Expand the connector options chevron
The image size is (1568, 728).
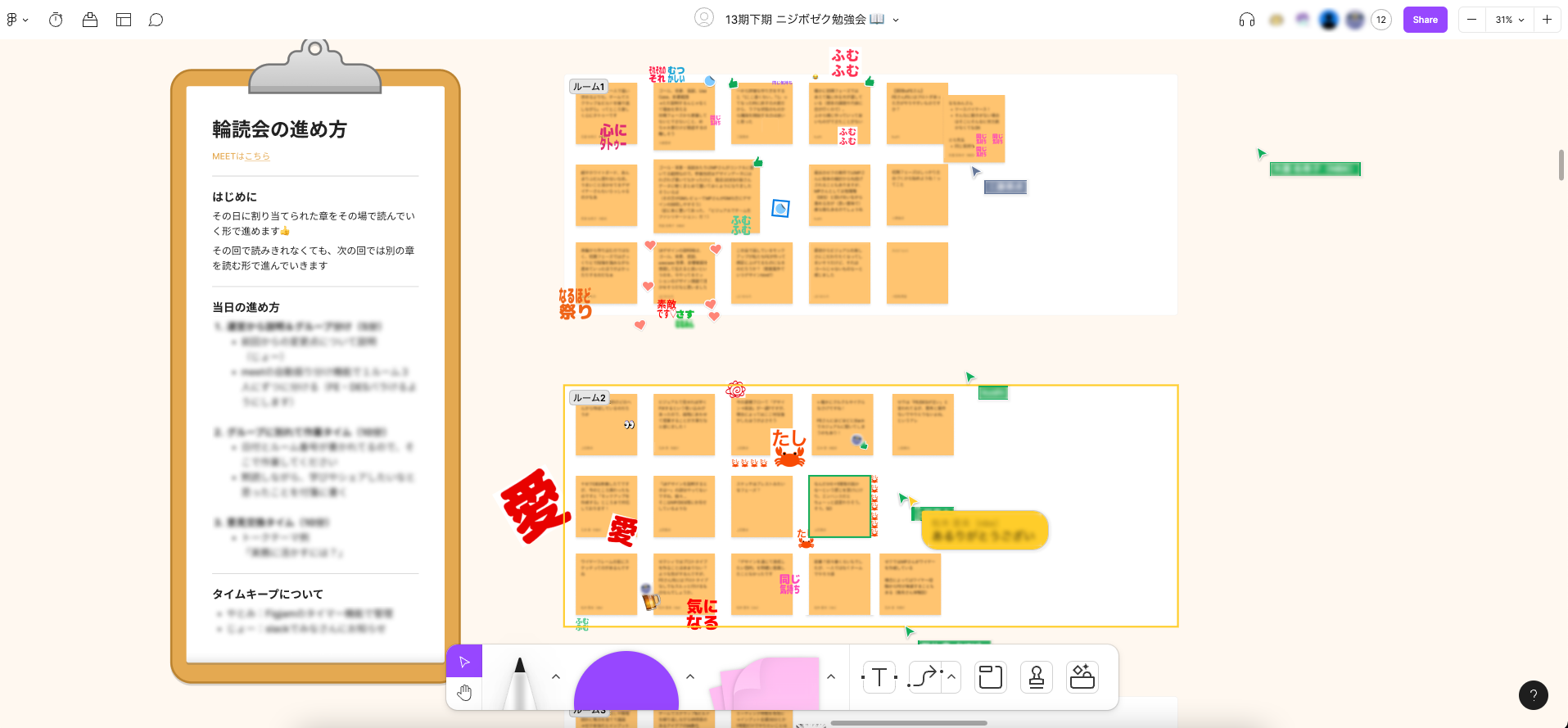951,677
